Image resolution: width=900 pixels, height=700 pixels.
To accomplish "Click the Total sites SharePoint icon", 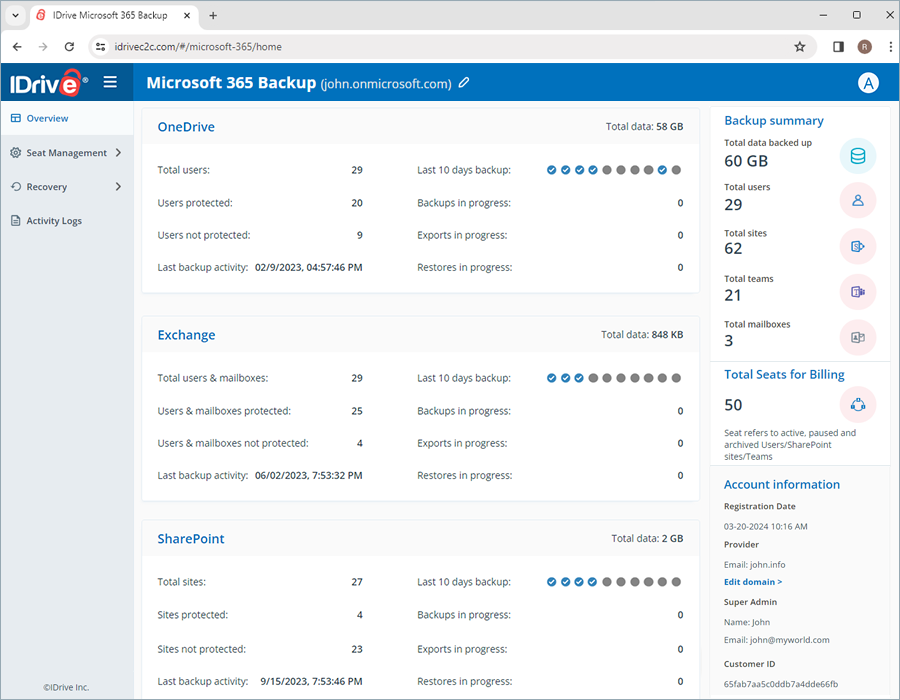I will point(858,246).
